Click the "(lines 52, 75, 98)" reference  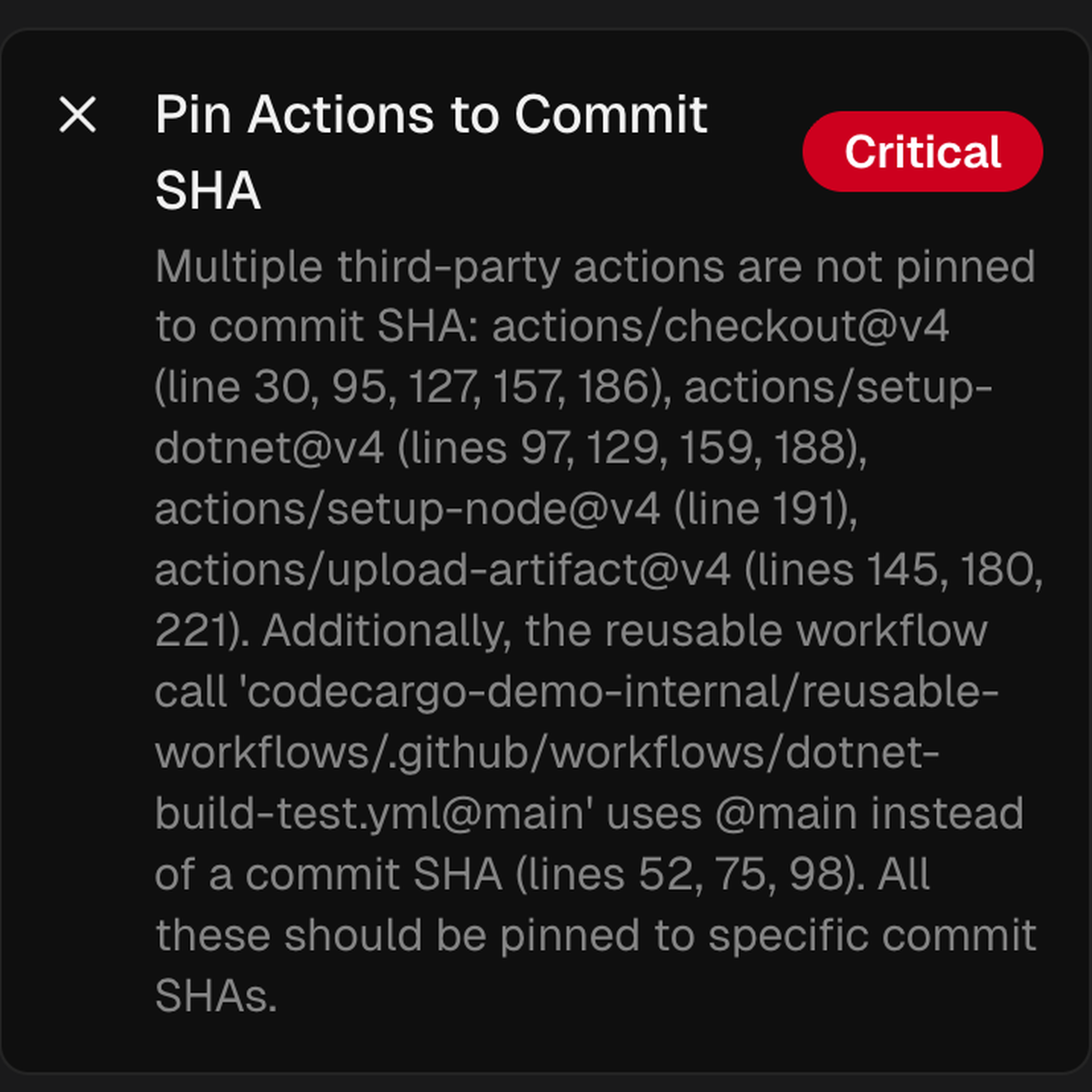pos(690,875)
